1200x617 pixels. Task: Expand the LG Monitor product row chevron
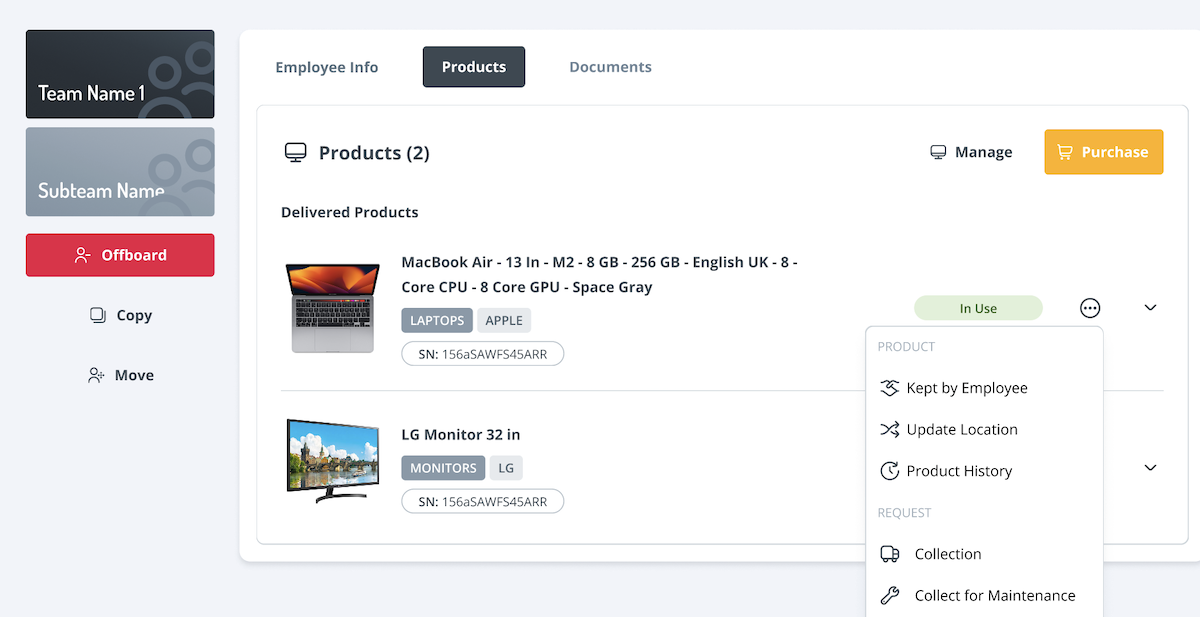(1150, 468)
